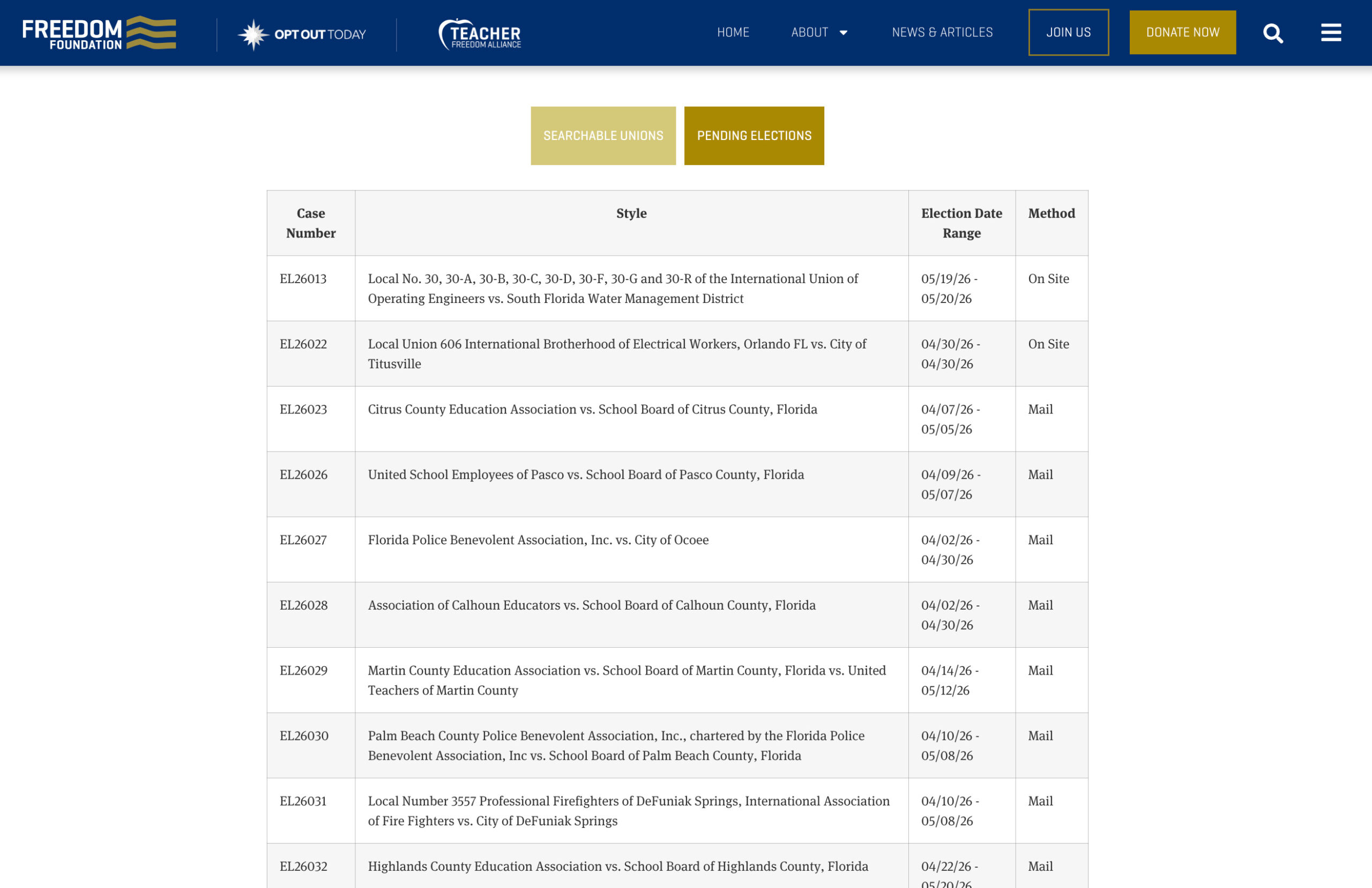This screenshot has width=1372, height=888.
Task: Open the hamburger menu icon
Action: (x=1331, y=33)
